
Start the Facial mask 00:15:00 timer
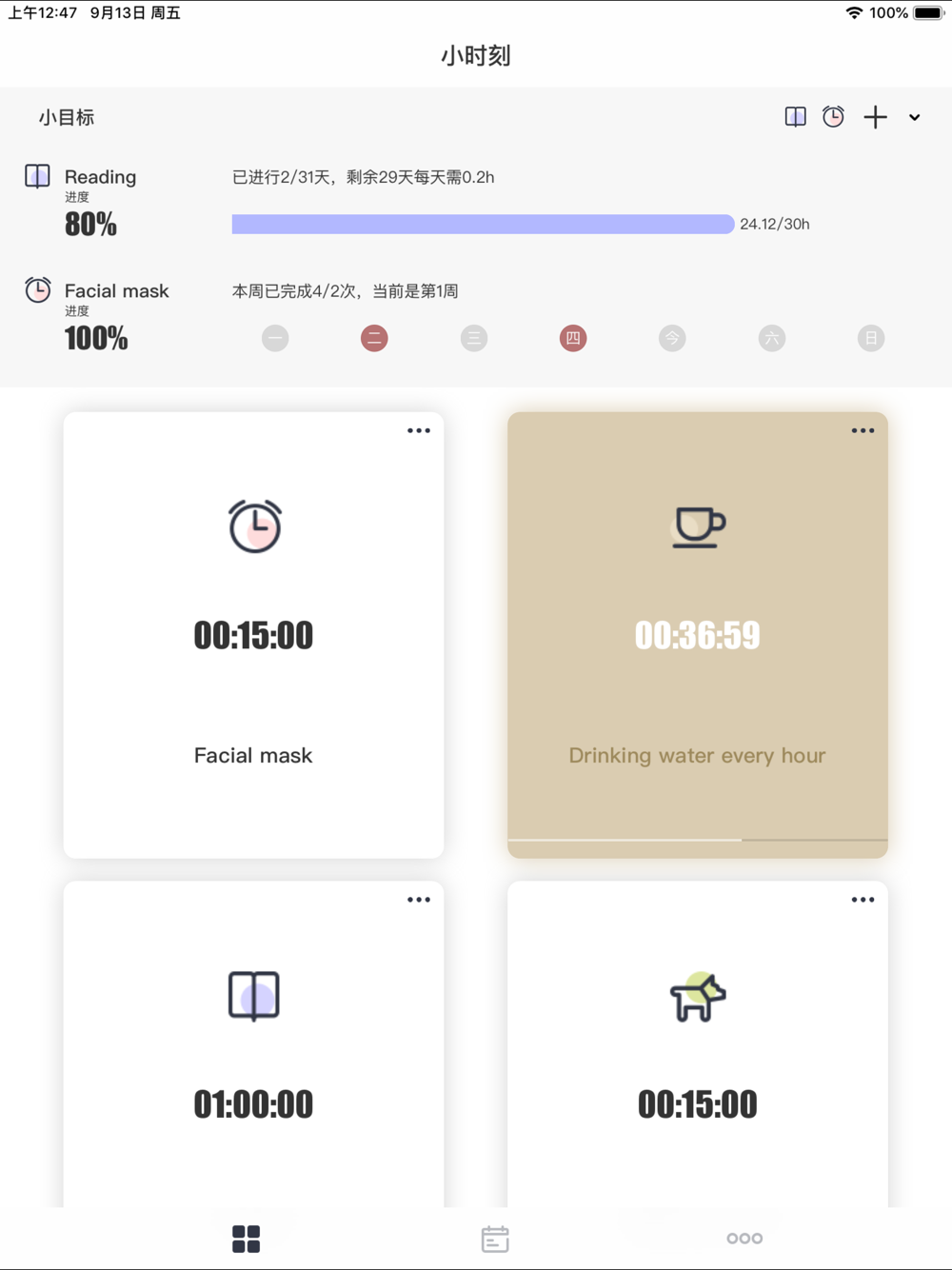tap(253, 635)
